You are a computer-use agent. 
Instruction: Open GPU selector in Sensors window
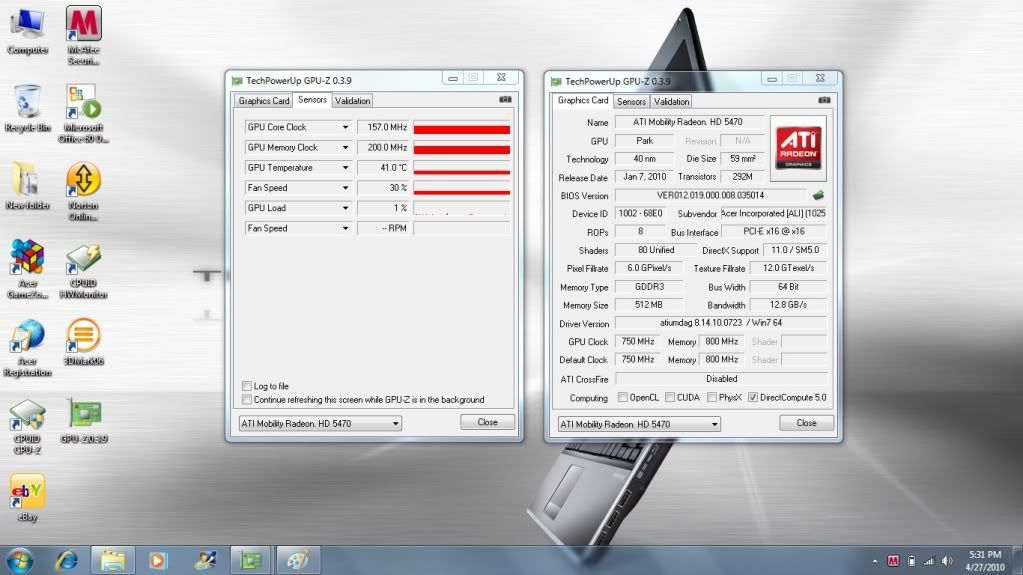click(x=320, y=424)
